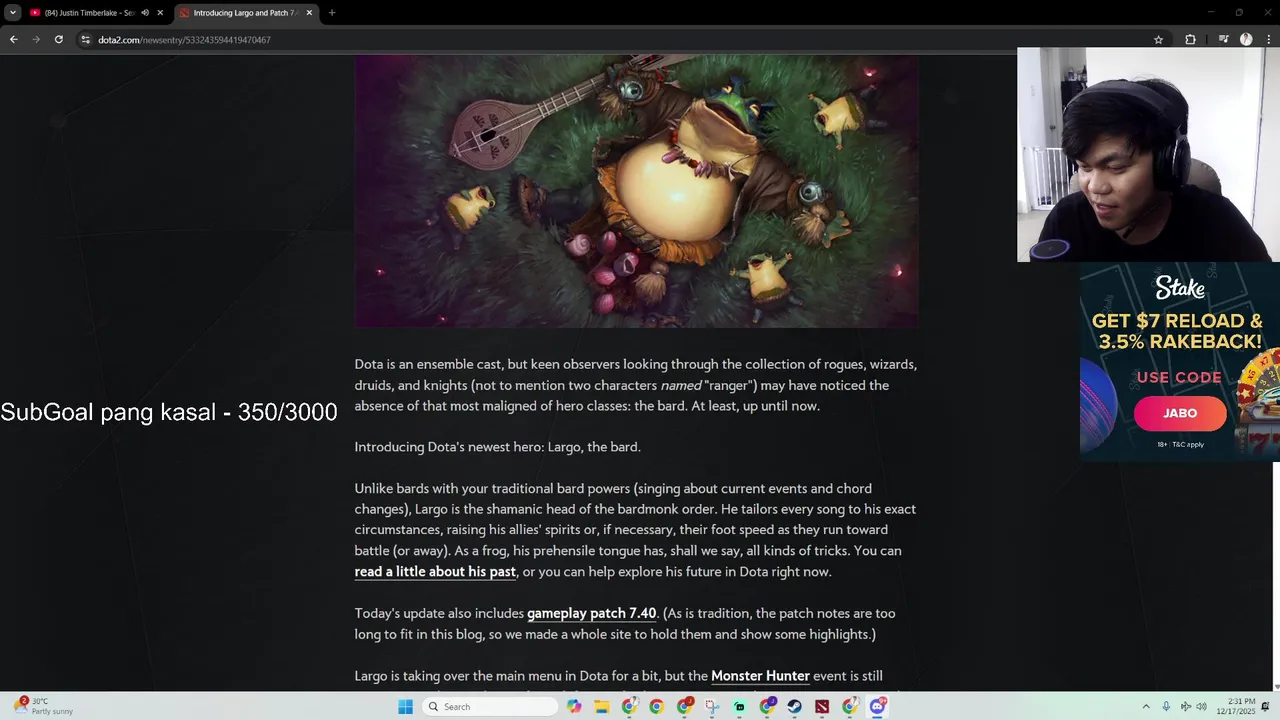
Task: View site information for dota2.com
Action: pos(86,40)
